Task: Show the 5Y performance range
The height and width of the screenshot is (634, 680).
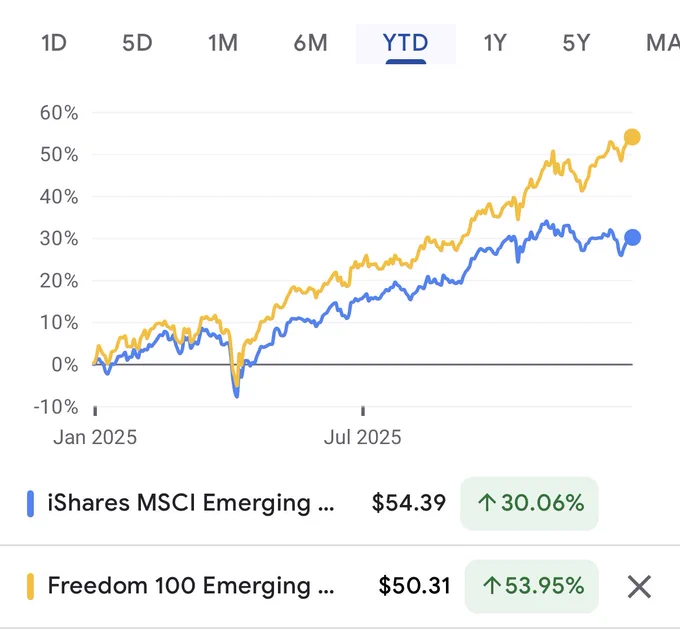Action: point(576,43)
